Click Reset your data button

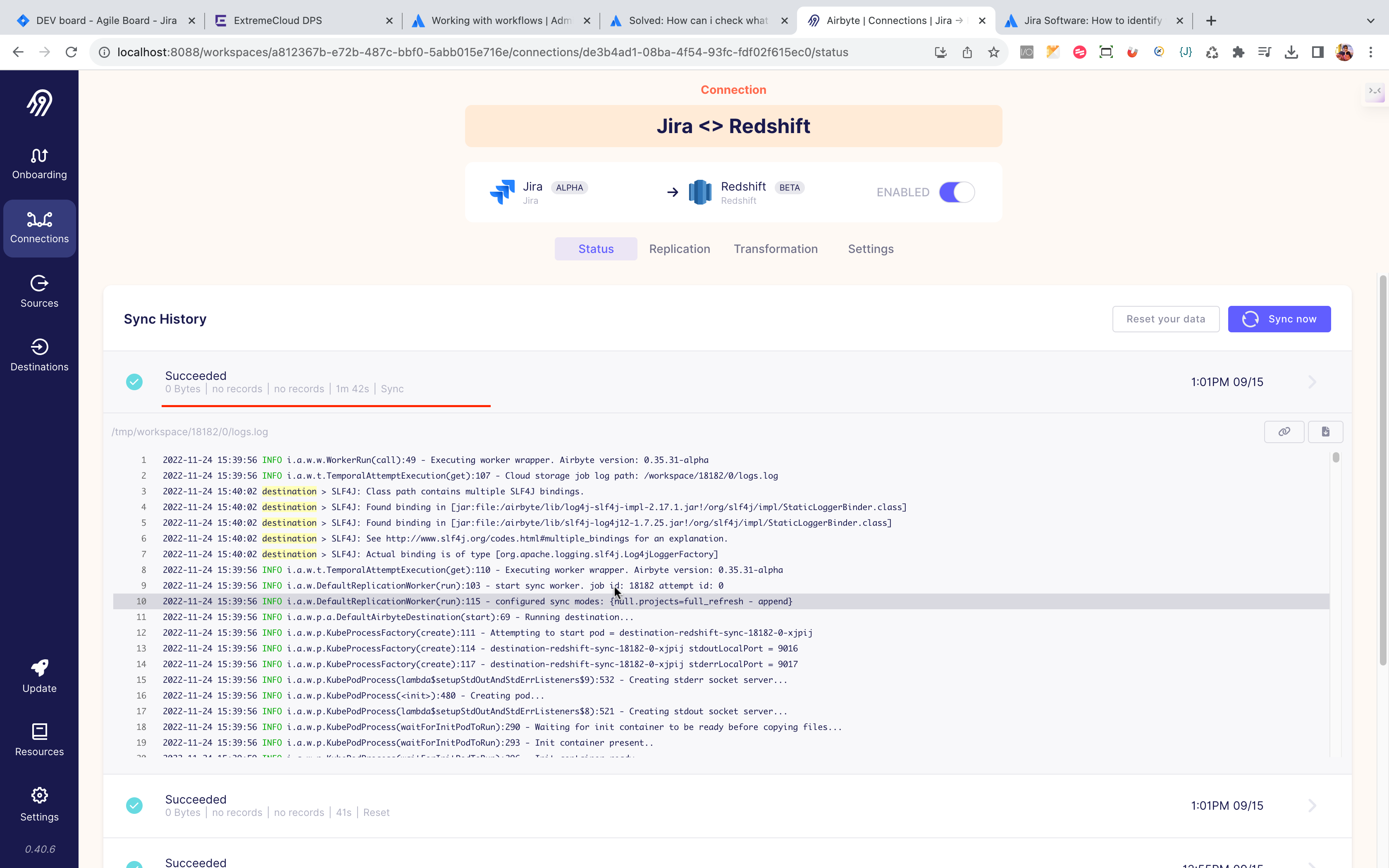pyautogui.click(x=1166, y=319)
